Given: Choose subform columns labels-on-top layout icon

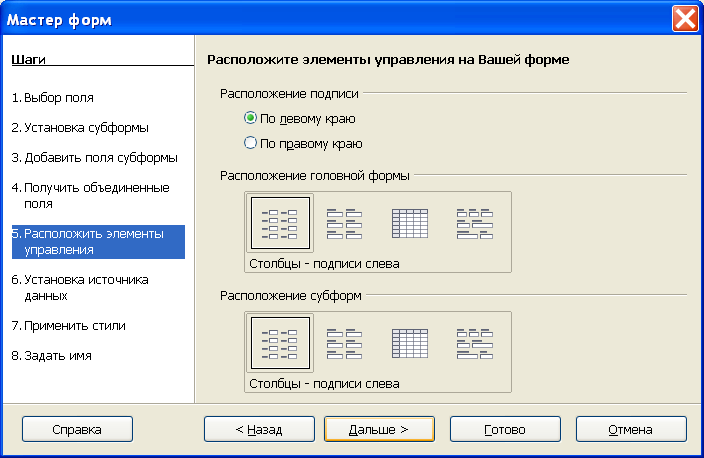Looking at the screenshot, I should pos(344,344).
